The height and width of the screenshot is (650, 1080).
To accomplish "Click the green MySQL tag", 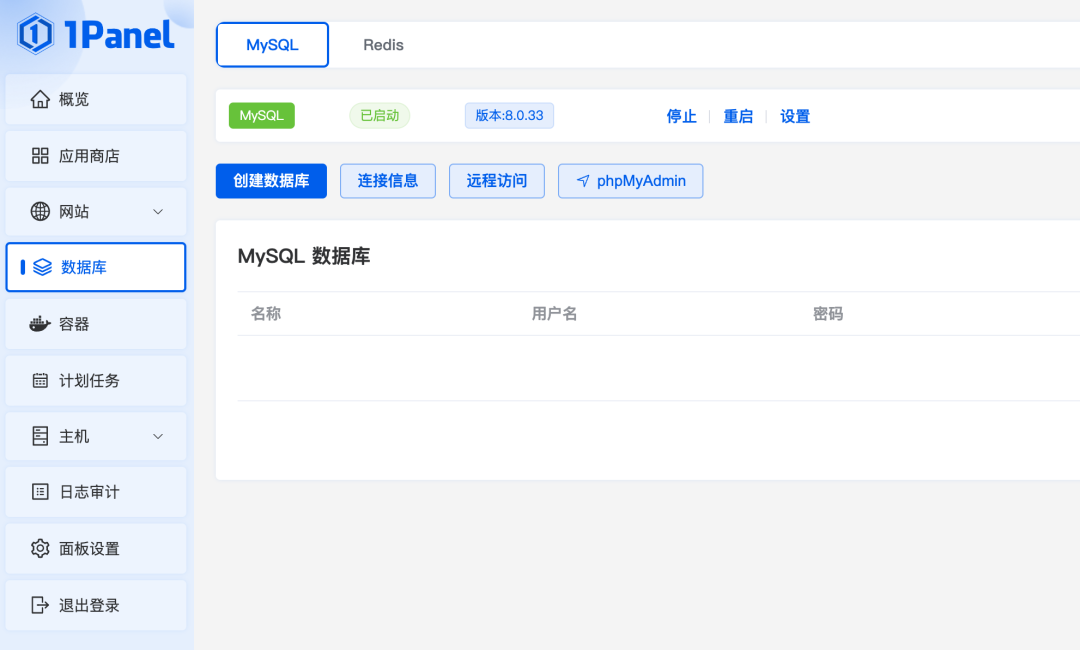I will [262, 116].
